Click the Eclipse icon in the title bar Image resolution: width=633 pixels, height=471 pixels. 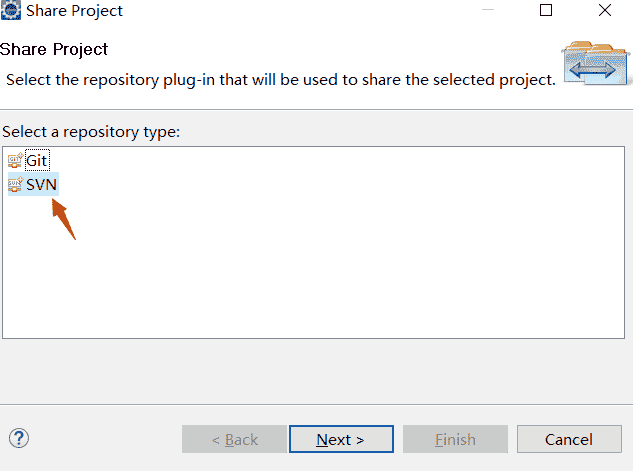12,11
